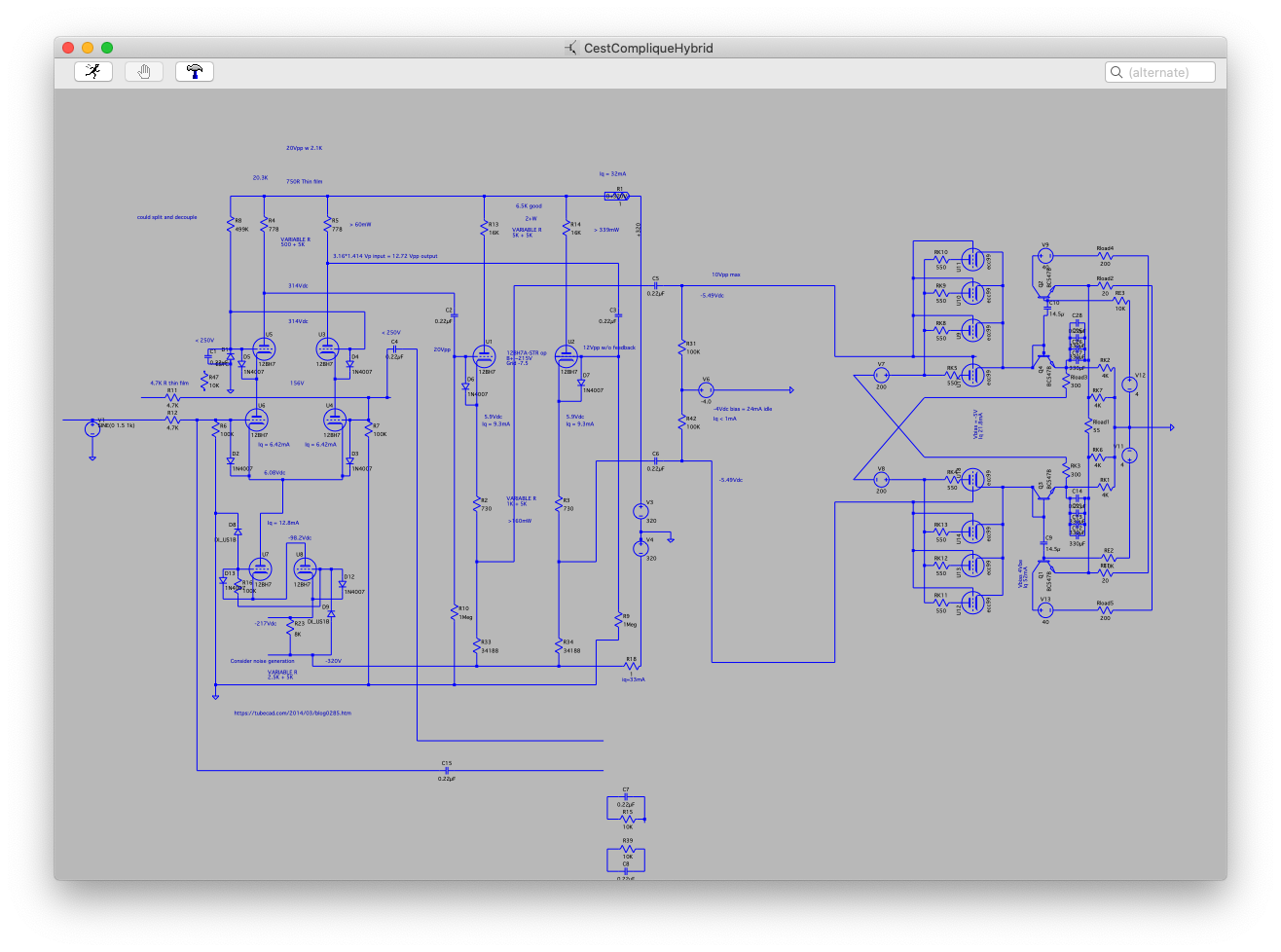Select the V8 200 voltage source
Image resolution: width=1281 pixels, height=952 pixels.
(x=881, y=479)
